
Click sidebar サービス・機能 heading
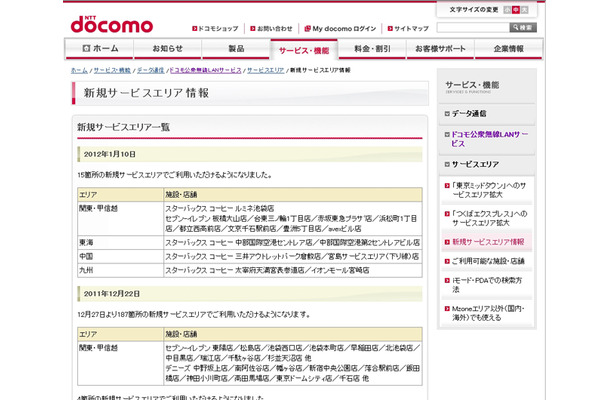[472, 85]
